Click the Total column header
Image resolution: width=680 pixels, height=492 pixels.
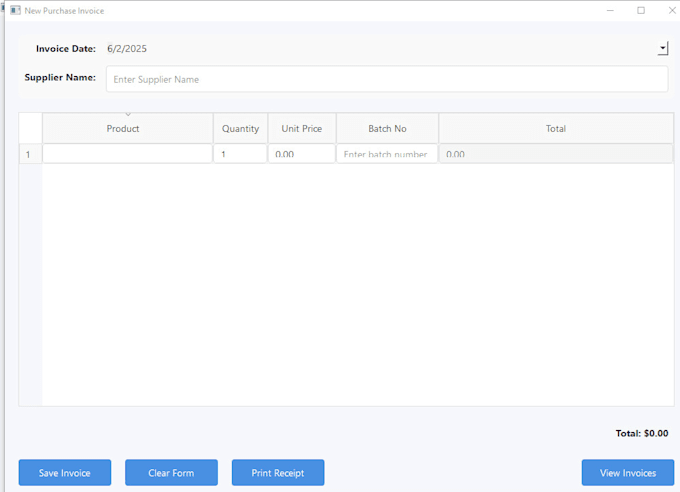(556, 128)
